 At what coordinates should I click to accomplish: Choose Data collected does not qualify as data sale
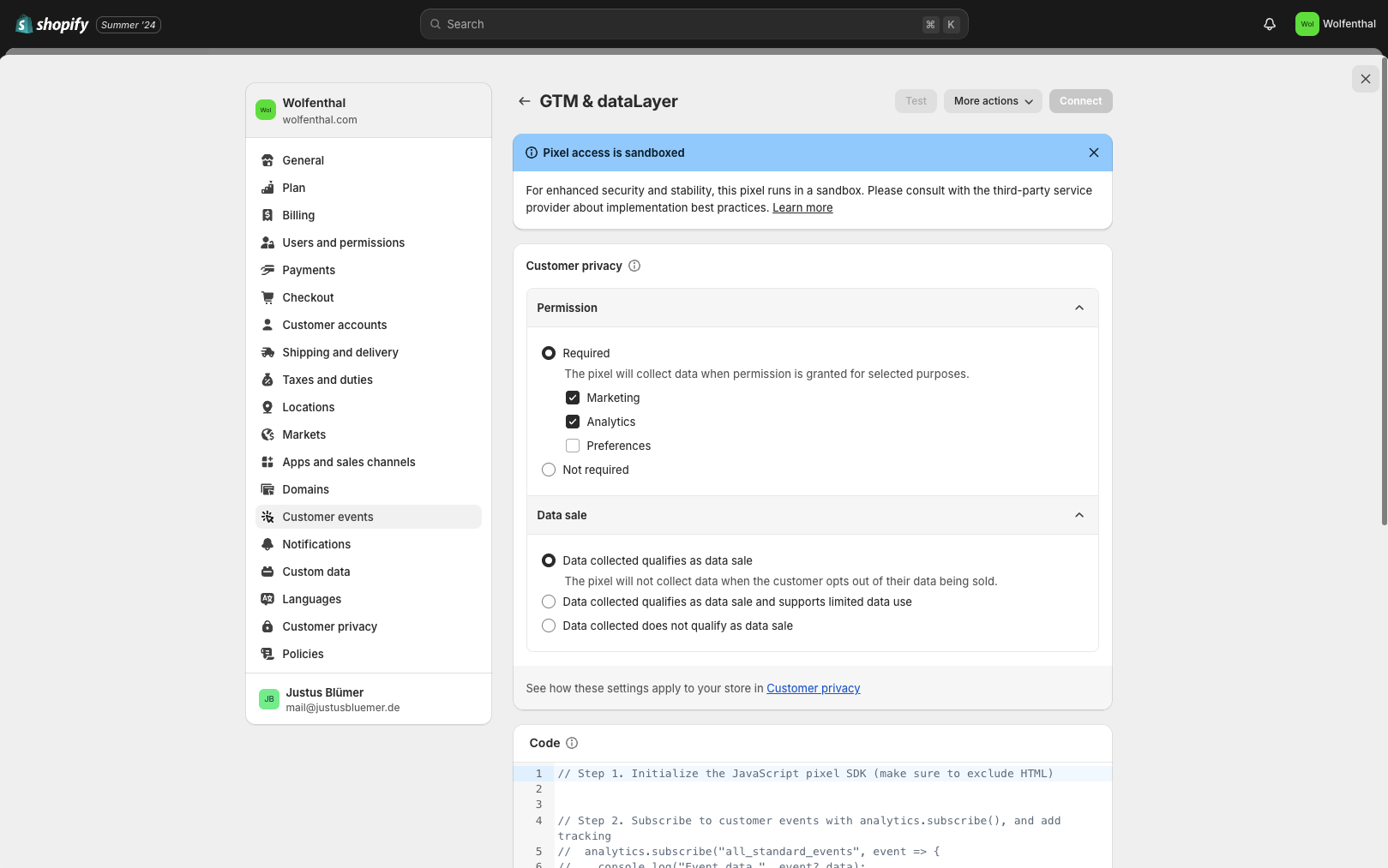[x=549, y=626]
